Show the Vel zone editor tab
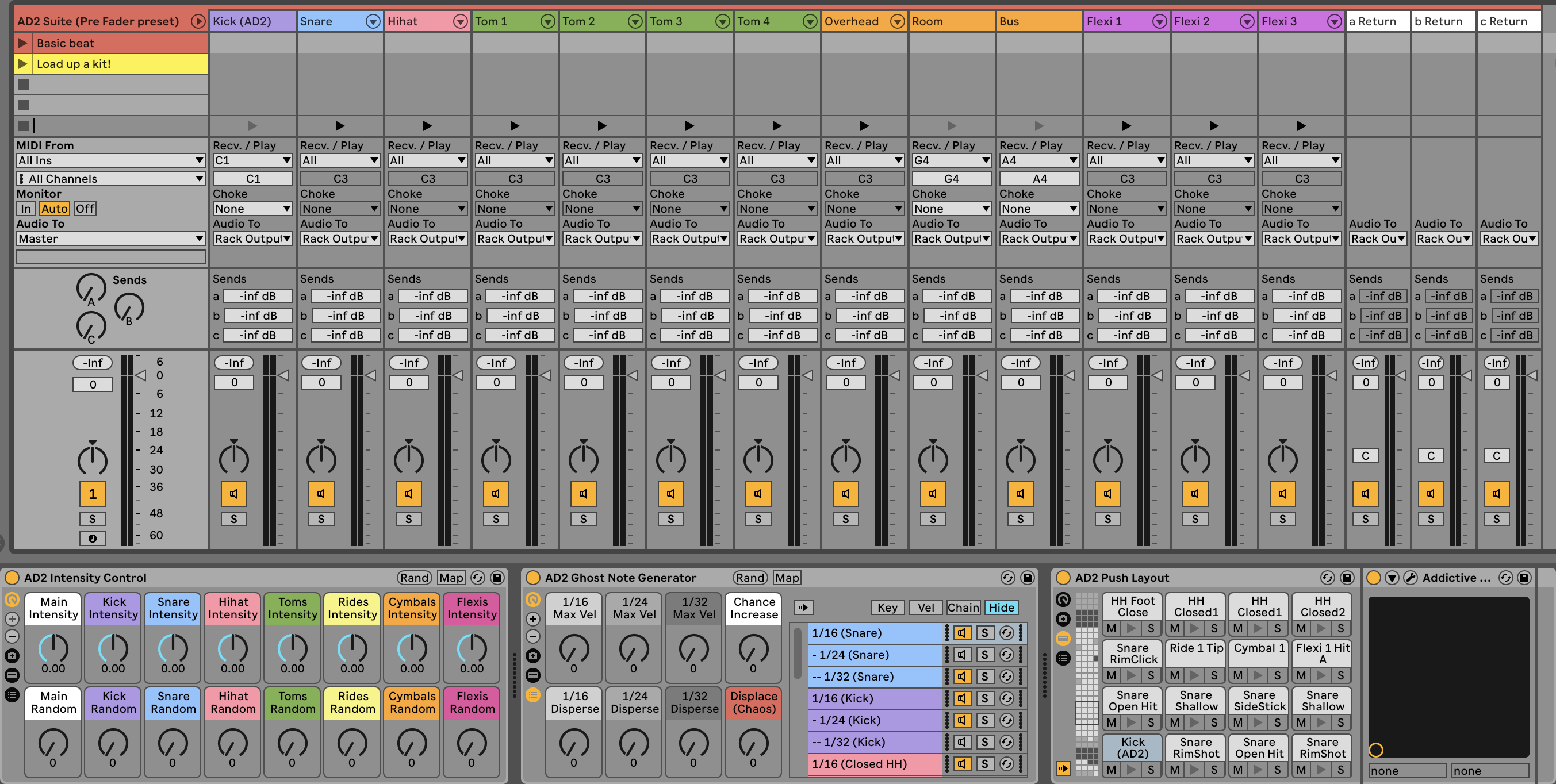Screen dimensions: 1556x784 click(925, 608)
